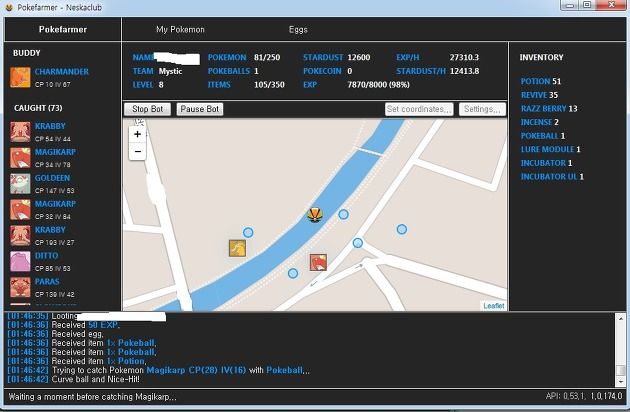
Task: Click the POKECOIN 0 value
Action: pos(350,71)
